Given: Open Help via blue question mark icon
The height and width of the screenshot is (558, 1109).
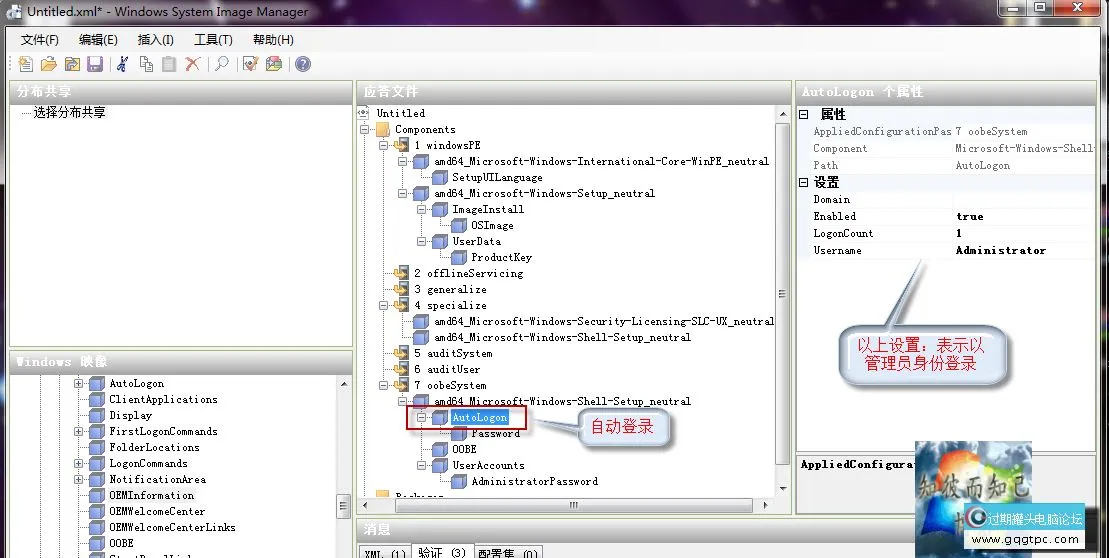Looking at the screenshot, I should pos(302,64).
